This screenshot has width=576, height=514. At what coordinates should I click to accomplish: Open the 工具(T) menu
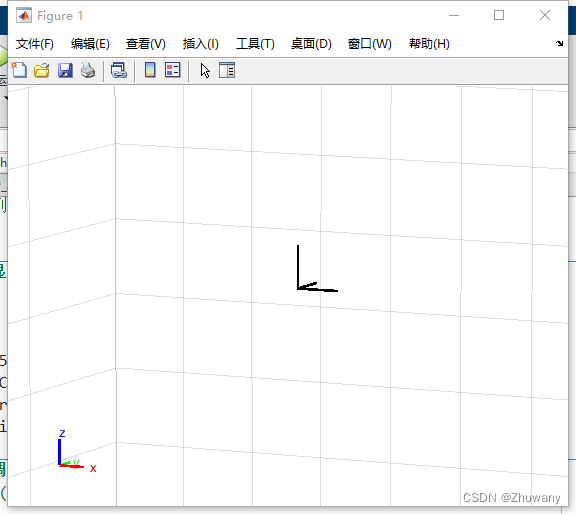tap(255, 44)
